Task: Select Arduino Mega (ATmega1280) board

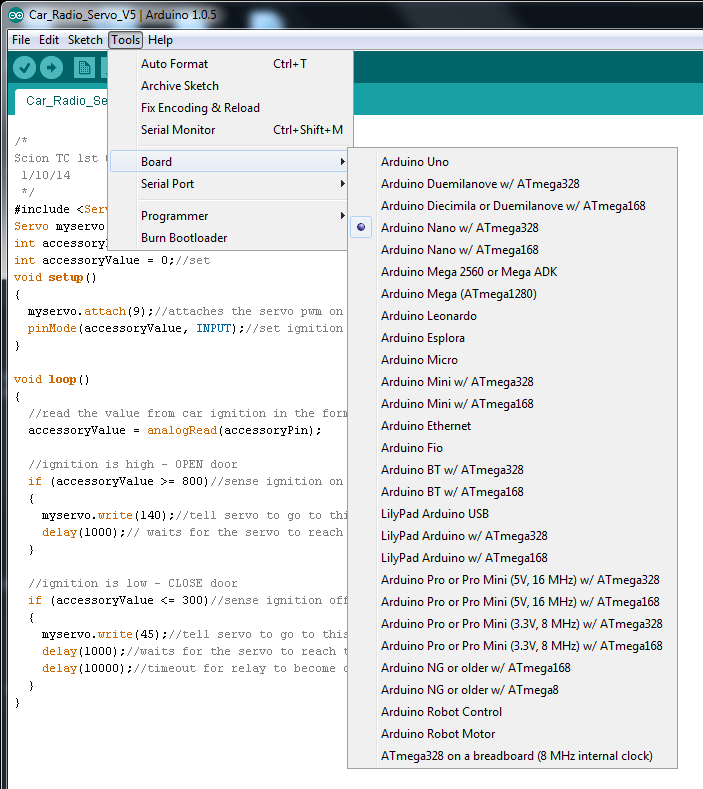Action: coord(512,294)
